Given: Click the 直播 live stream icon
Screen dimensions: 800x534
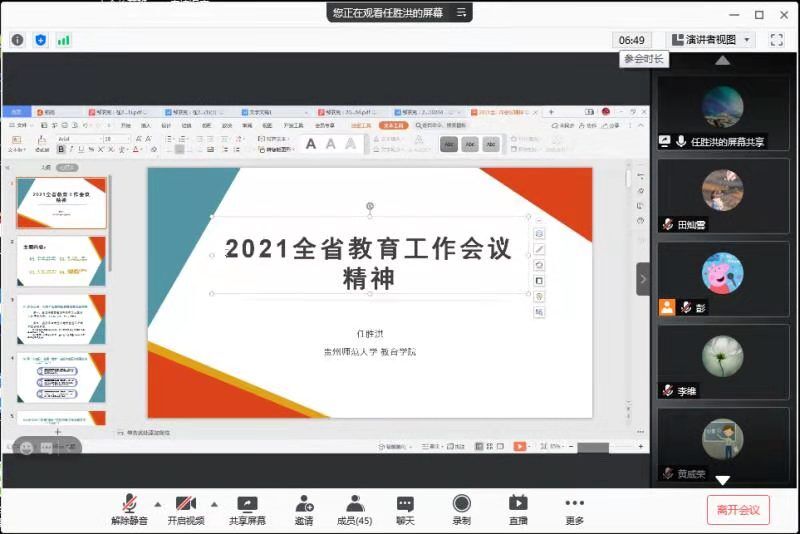Looking at the screenshot, I should [x=518, y=509].
